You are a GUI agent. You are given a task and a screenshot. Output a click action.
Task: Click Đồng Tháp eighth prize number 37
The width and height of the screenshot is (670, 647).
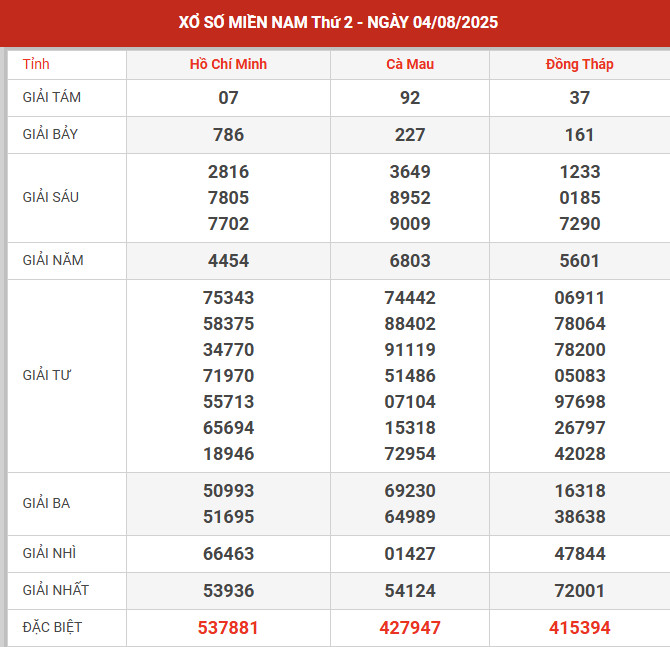point(580,98)
